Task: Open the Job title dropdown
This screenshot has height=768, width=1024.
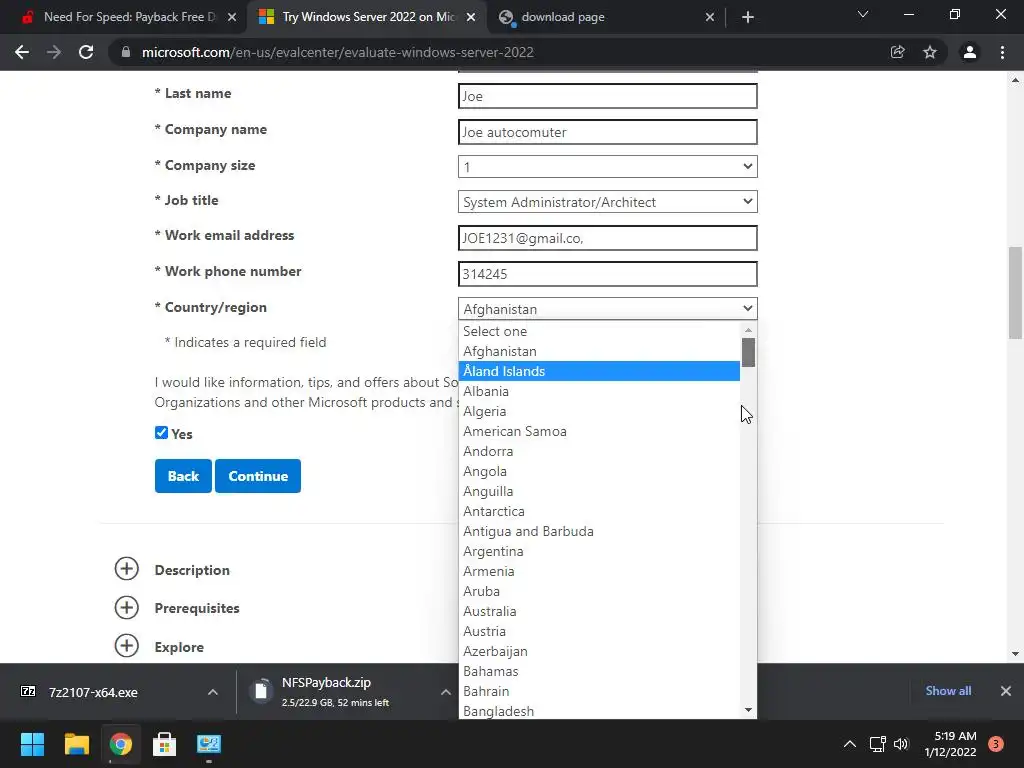Action: 607,202
